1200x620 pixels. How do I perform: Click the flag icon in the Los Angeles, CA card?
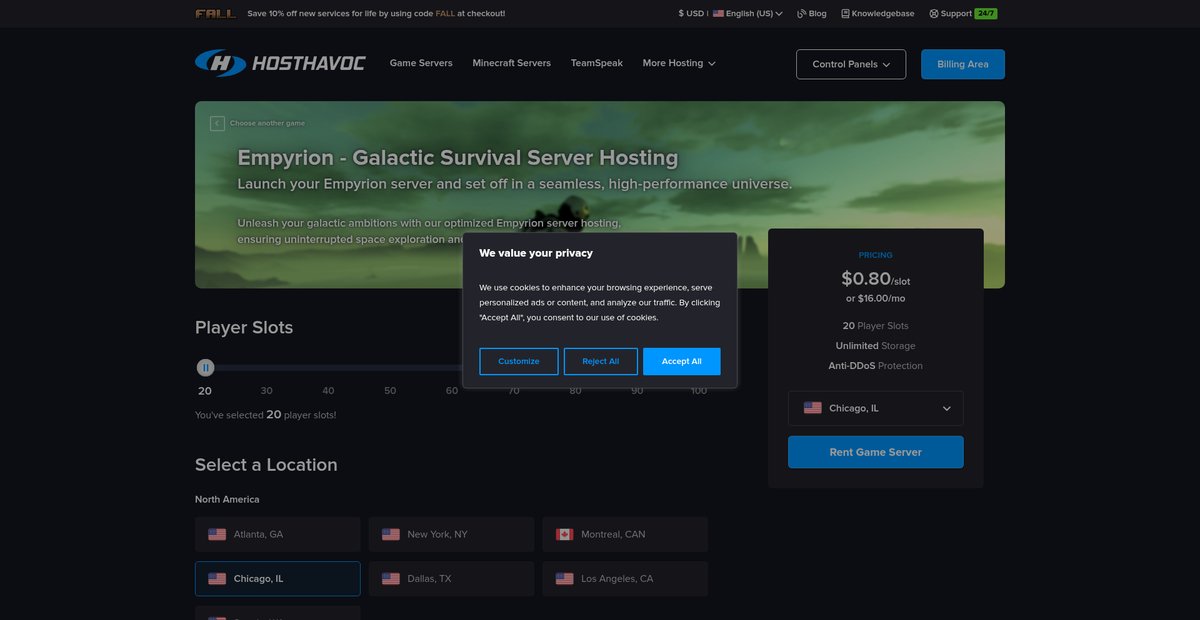(x=565, y=578)
